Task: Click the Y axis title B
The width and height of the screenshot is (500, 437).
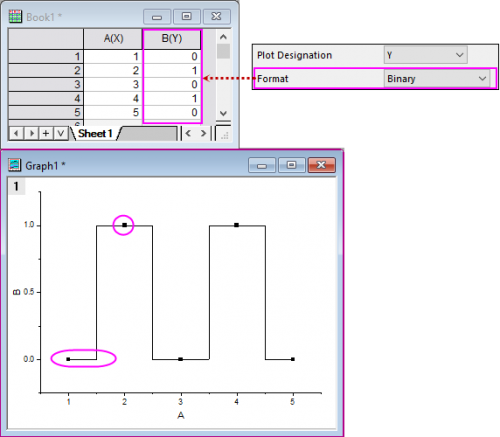Action: tap(16, 292)
